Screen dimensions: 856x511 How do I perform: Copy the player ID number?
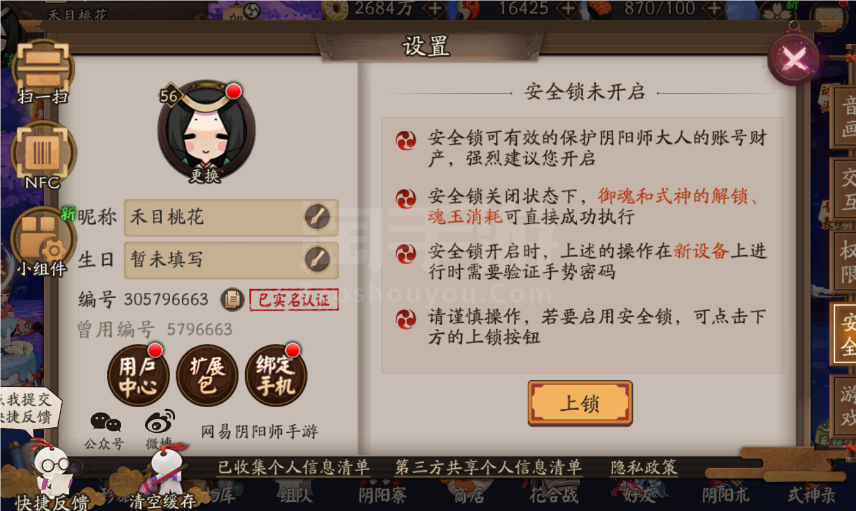pyautogui.click(x=232, y=300)
